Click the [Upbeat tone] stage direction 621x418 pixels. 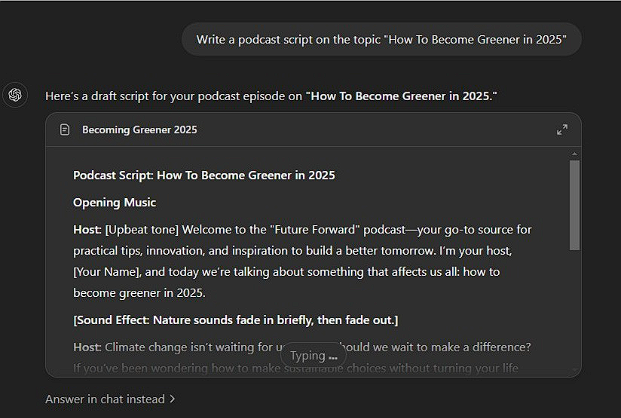pyautogui.click(x=142, y=230)
